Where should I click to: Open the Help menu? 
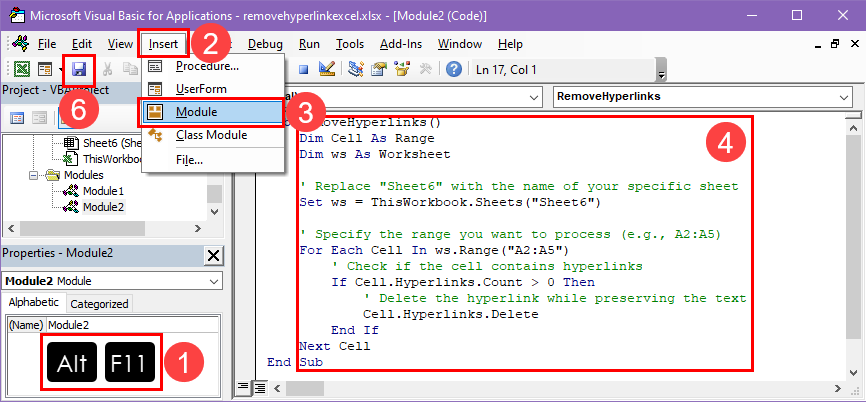coord(510,44)
